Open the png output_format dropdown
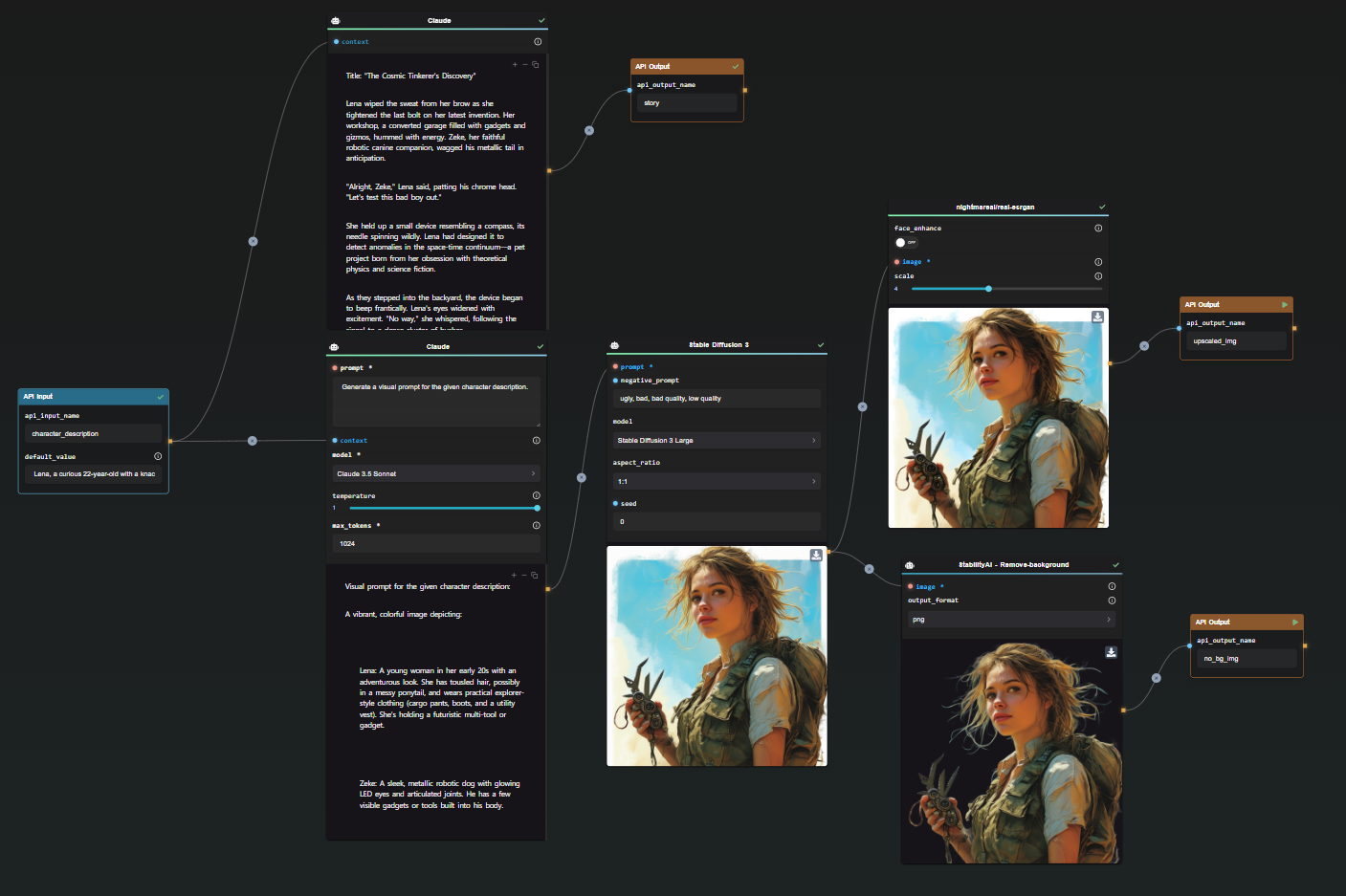The width and height of the screenshot is (1346, 896). pyautogui.click(x=1011, y=620)
